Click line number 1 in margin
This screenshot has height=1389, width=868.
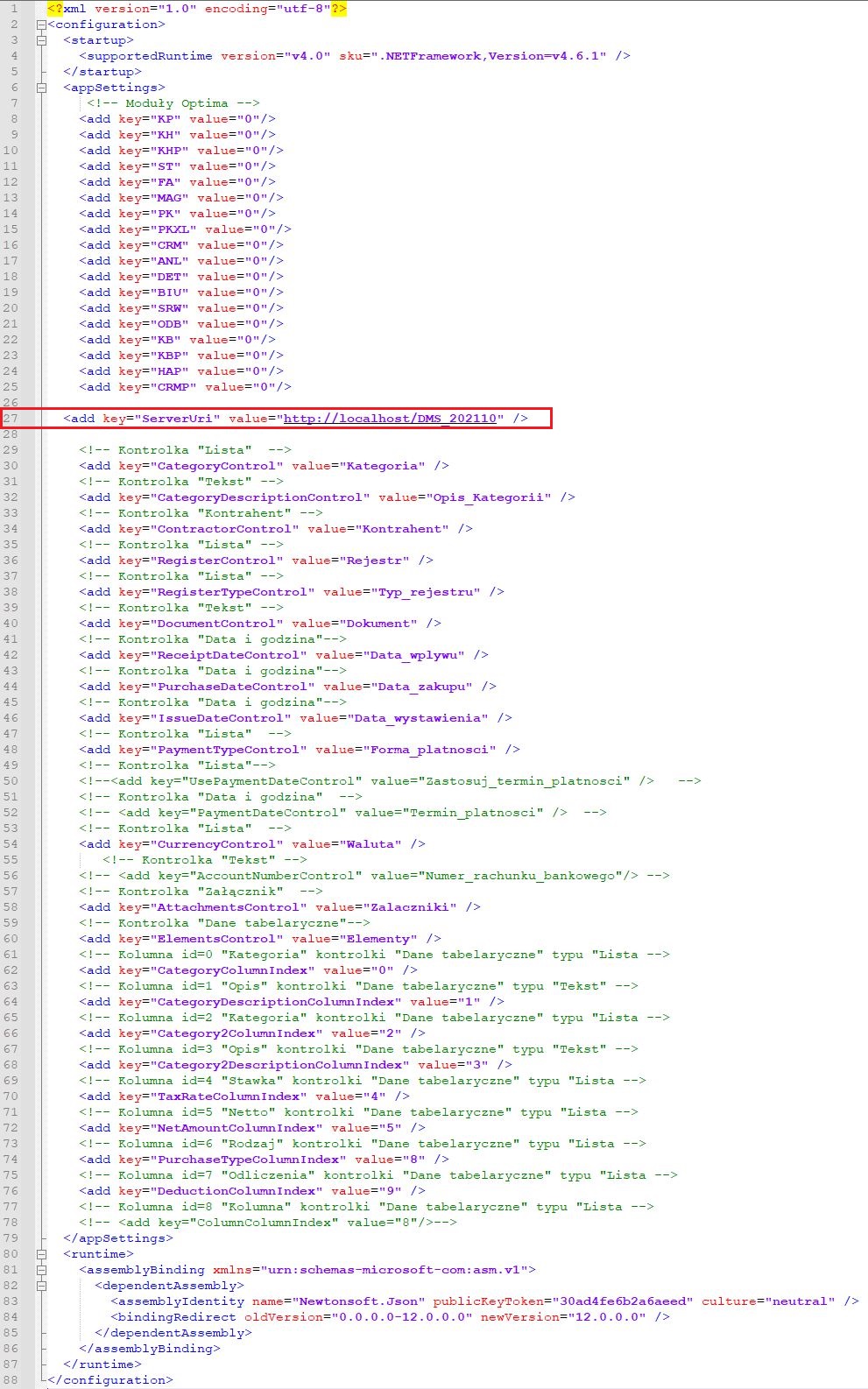[14, 9]
